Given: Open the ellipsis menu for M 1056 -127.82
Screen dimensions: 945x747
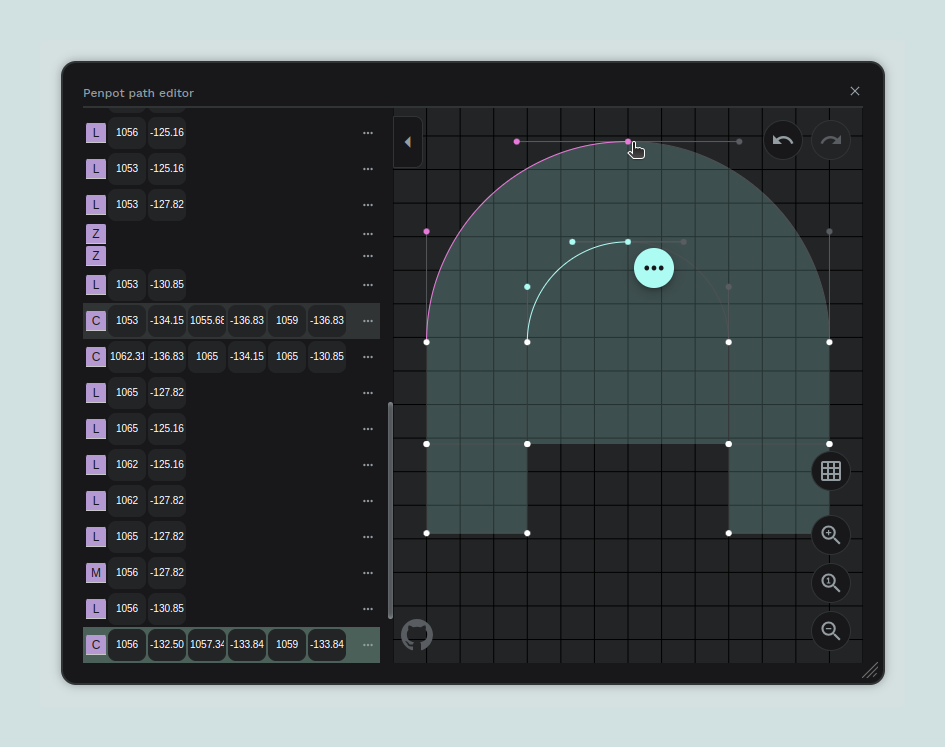Looking at the screenshot, I should (x=368, y=573).
